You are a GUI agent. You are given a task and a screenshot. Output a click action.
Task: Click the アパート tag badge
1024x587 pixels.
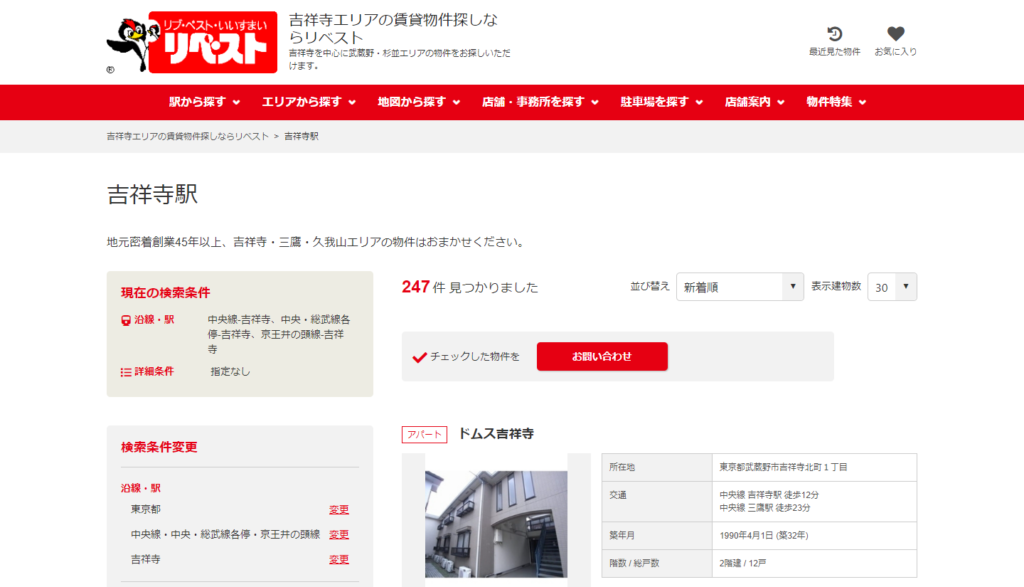(x=424, y=435)
